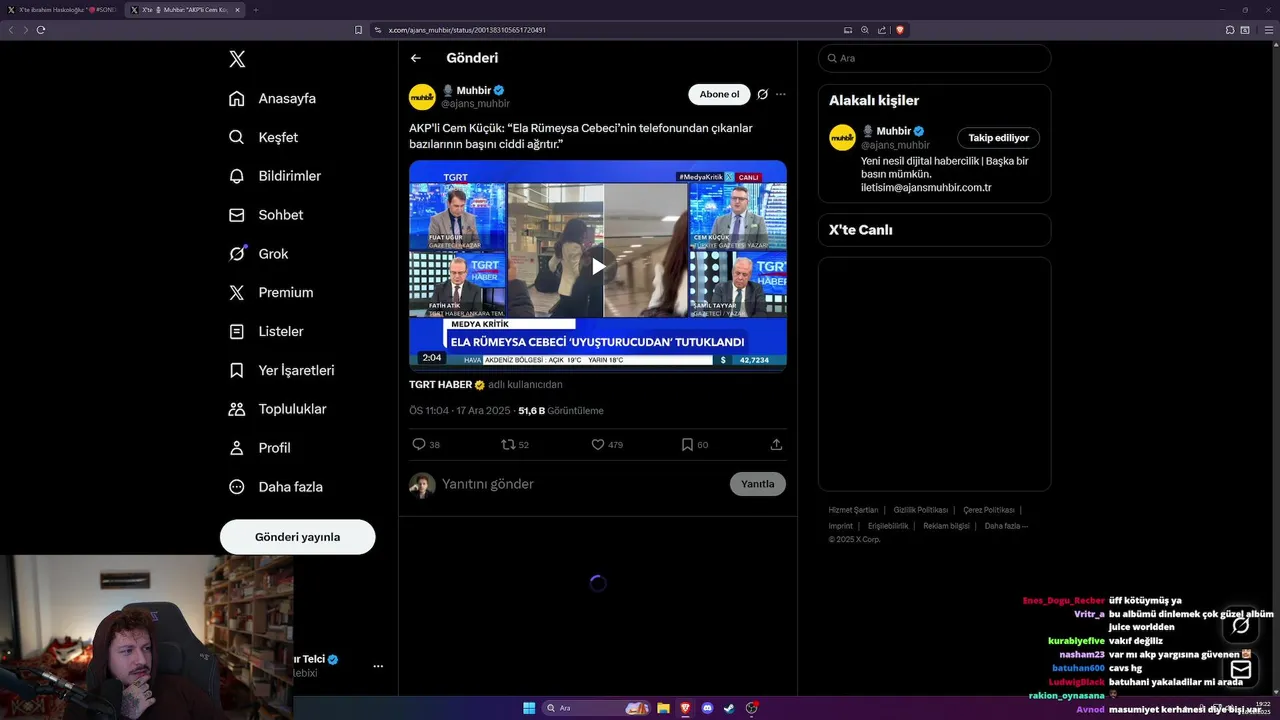
Task: Click the address bar share icon
Action: pyautogui.click(x=881, y=30)
